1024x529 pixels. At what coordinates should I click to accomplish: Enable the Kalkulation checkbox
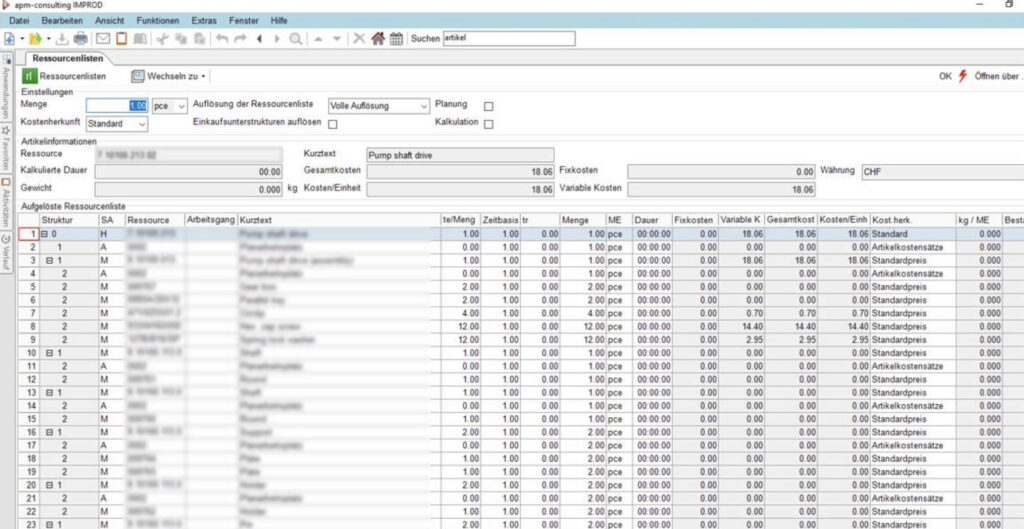tap(488, 124)
